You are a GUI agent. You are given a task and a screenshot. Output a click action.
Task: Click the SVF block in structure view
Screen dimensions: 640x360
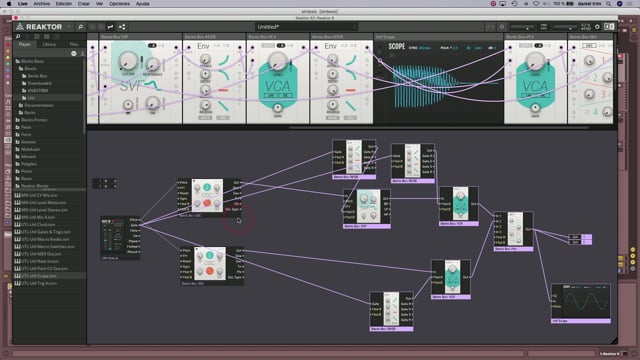coord(367,209)
